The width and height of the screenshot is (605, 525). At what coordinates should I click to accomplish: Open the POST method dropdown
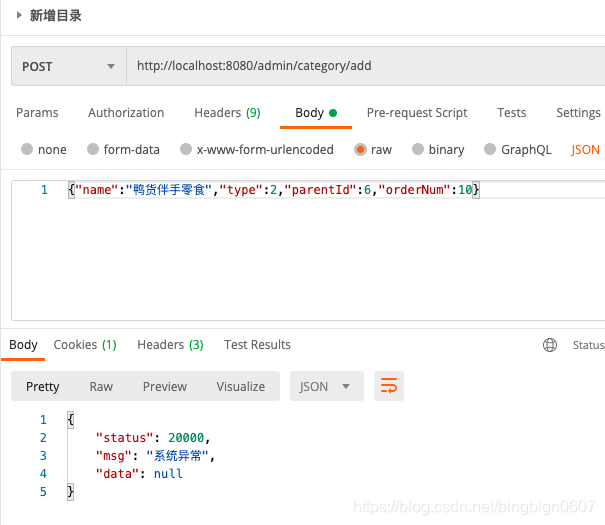pyautogui.click(x=69, y=66)
